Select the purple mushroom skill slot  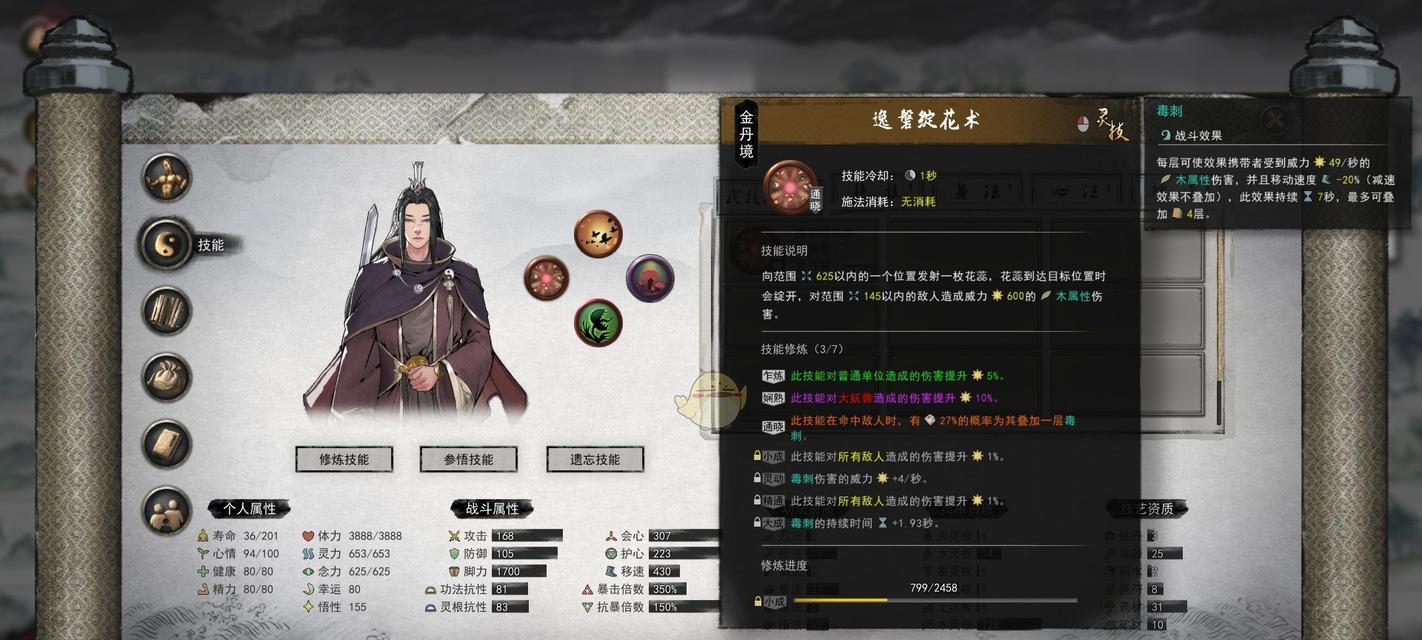(x=650, y=278)
